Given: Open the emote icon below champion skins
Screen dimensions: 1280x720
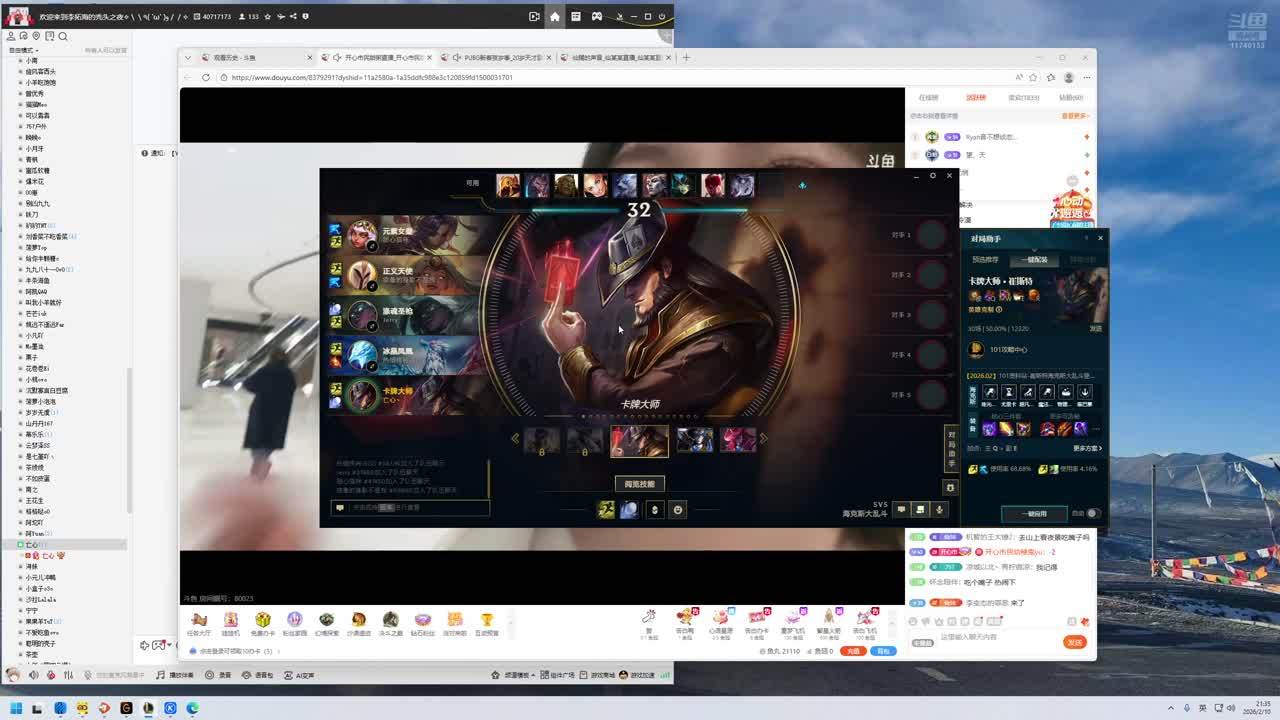Looking at the screenshot, I should click(678, 510).
